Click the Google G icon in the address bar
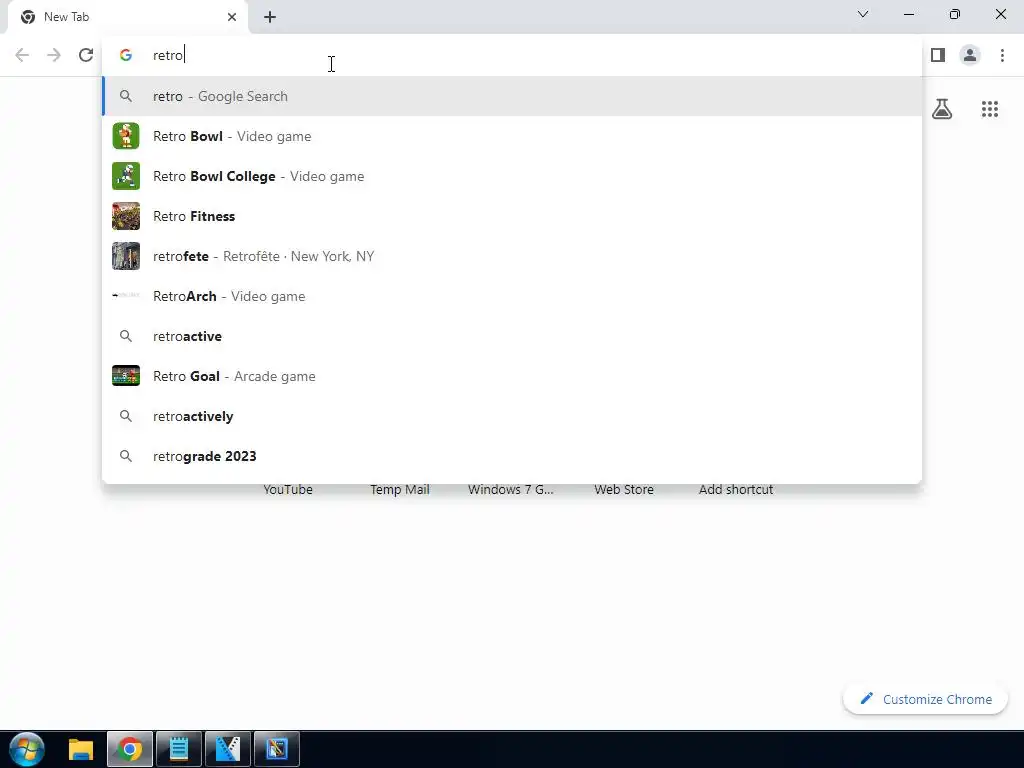This screenshot has width=1024, height=768. (x=126, y=55)
